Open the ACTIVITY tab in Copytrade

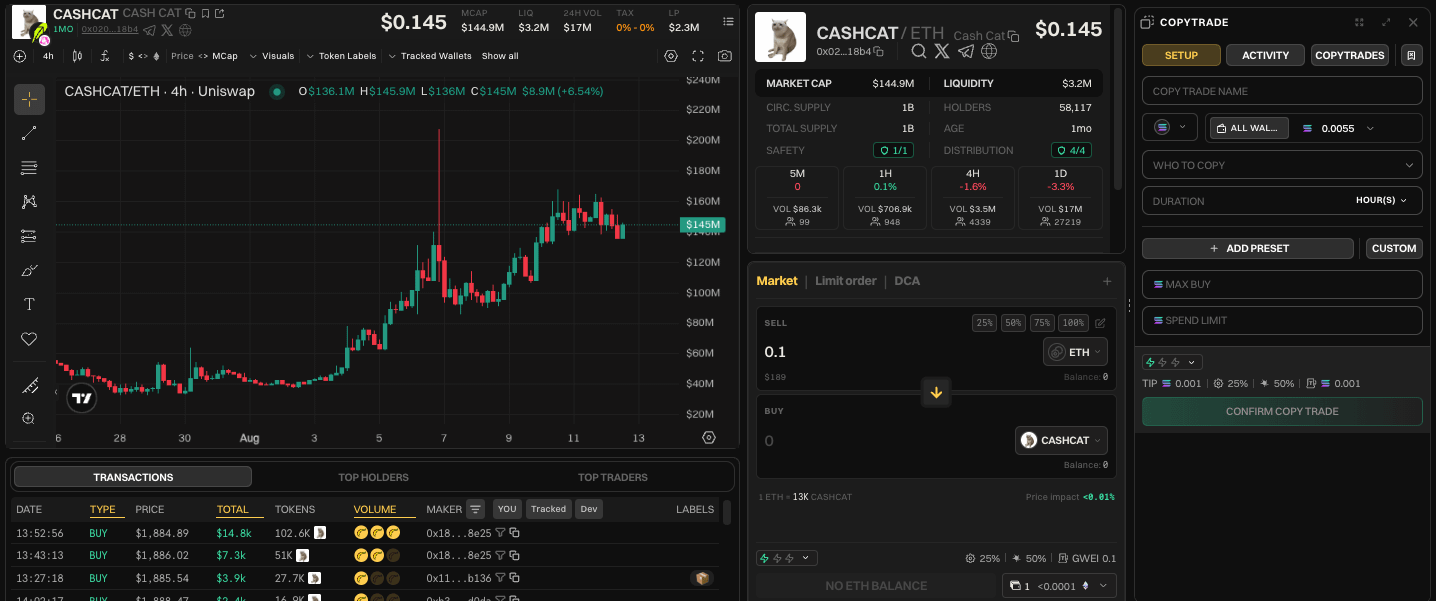pyautogui.click(x=1265, y=55)
